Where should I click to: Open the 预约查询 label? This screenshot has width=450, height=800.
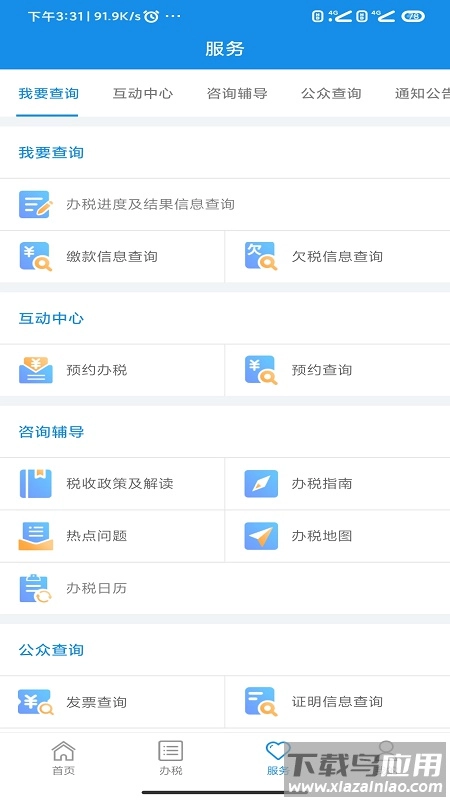[x=322, y=370]
